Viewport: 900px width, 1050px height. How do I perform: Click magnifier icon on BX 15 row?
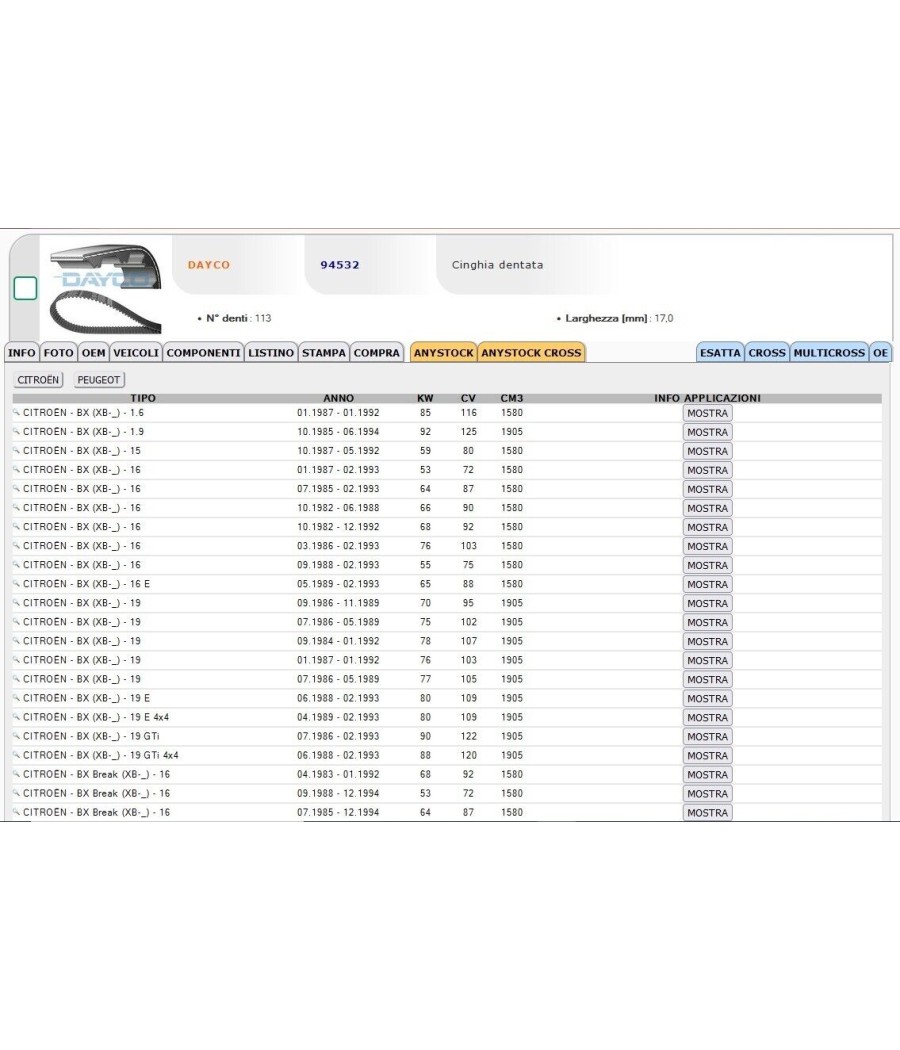[17, 451]
